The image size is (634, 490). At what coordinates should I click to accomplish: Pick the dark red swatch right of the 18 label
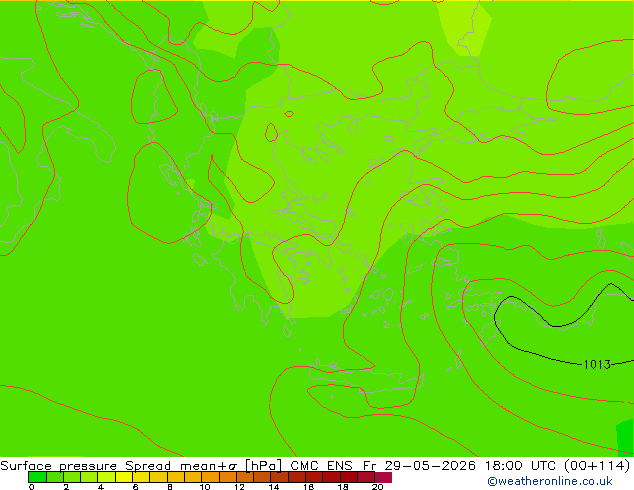pos(349,477)
